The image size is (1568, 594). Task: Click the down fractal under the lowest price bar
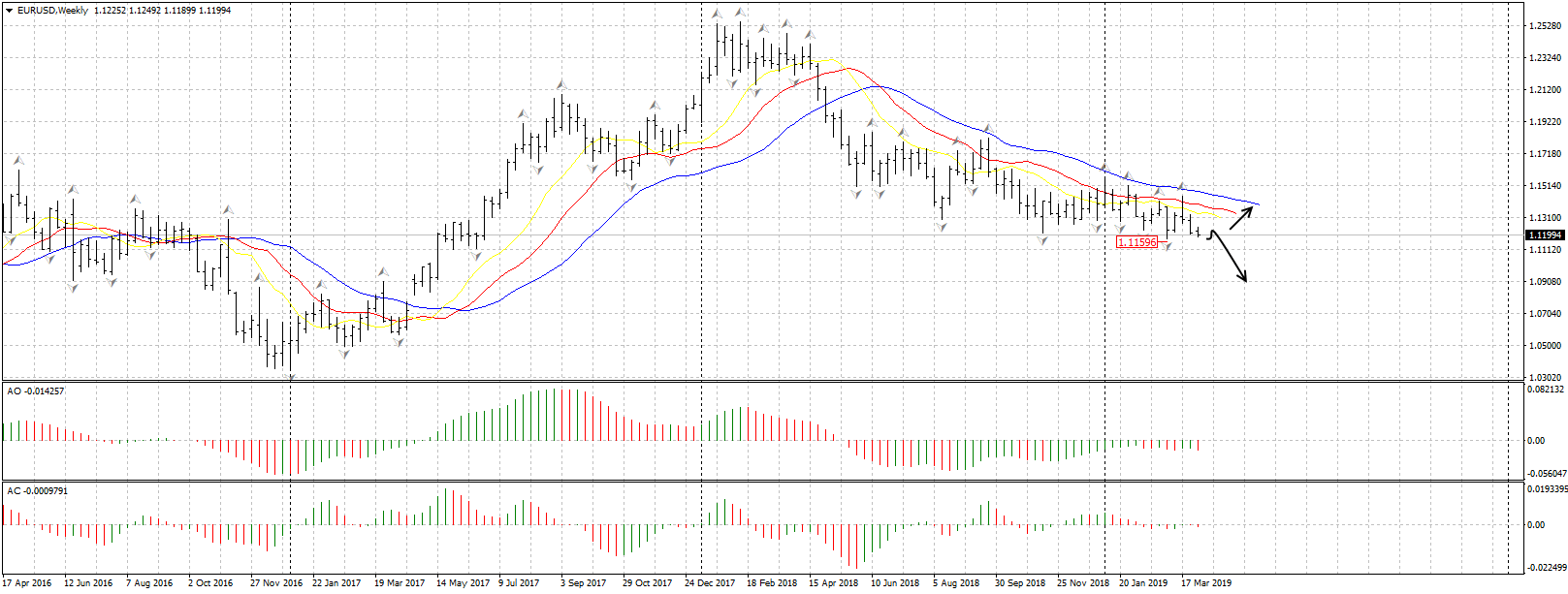pos(291,377)
